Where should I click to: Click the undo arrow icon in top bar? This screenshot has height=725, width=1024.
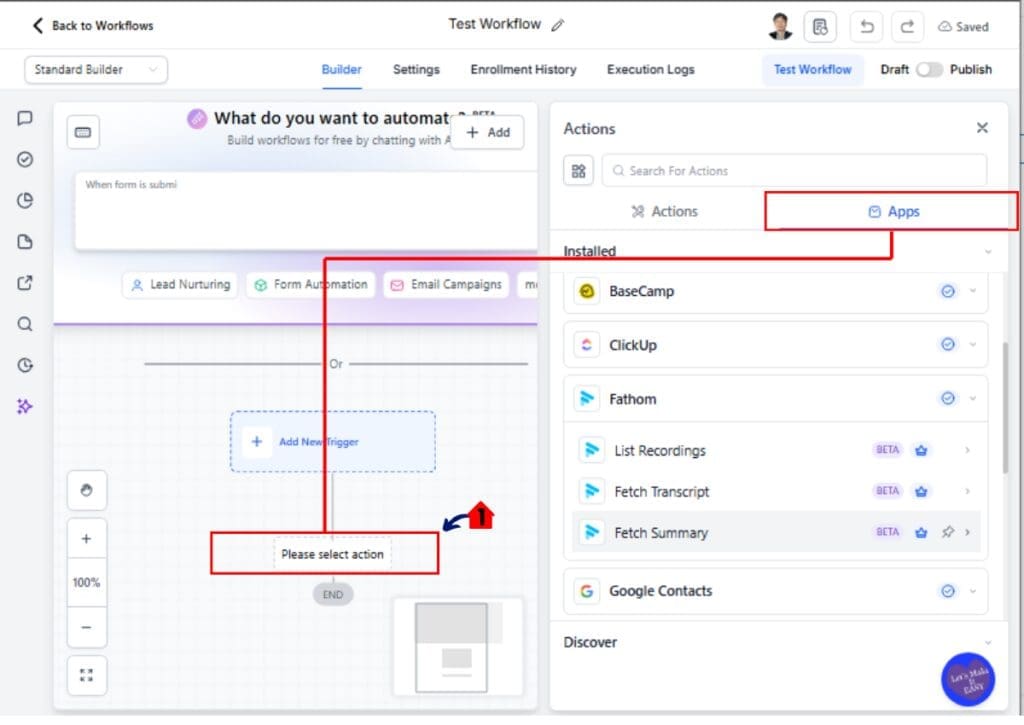[x=866, y=26]
